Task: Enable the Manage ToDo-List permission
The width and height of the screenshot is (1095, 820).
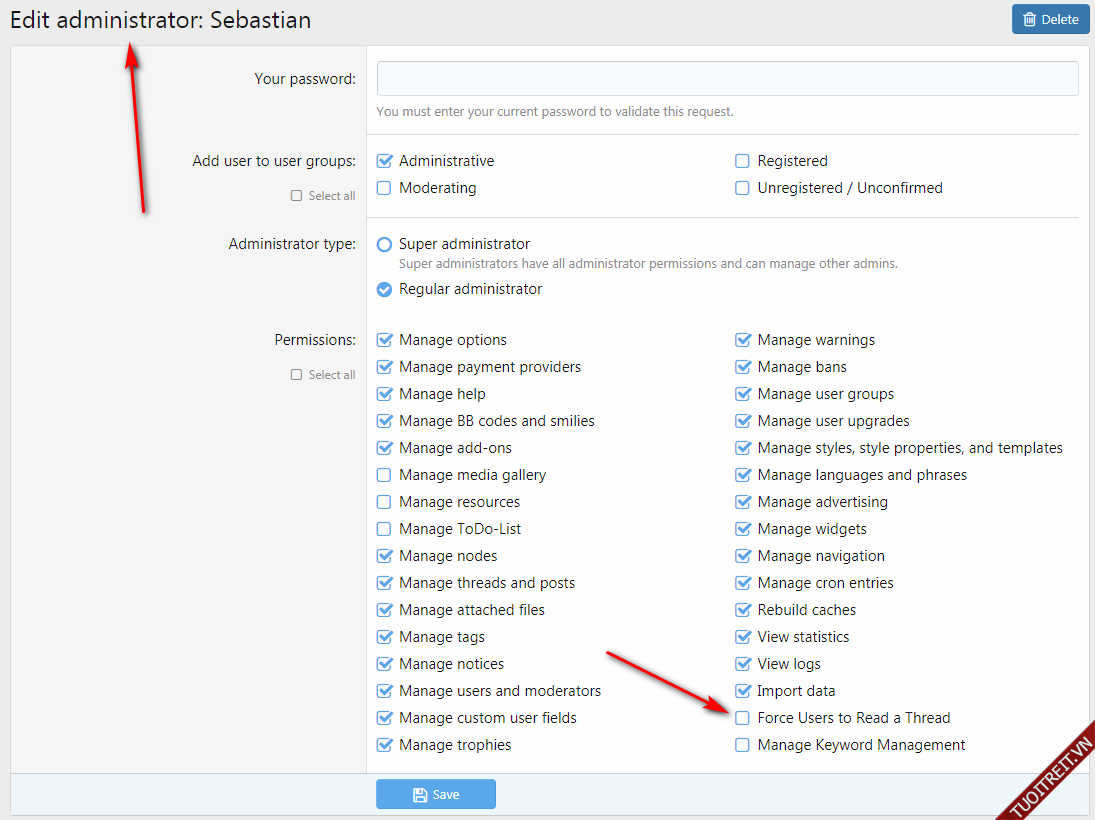Action: [384, 529]
